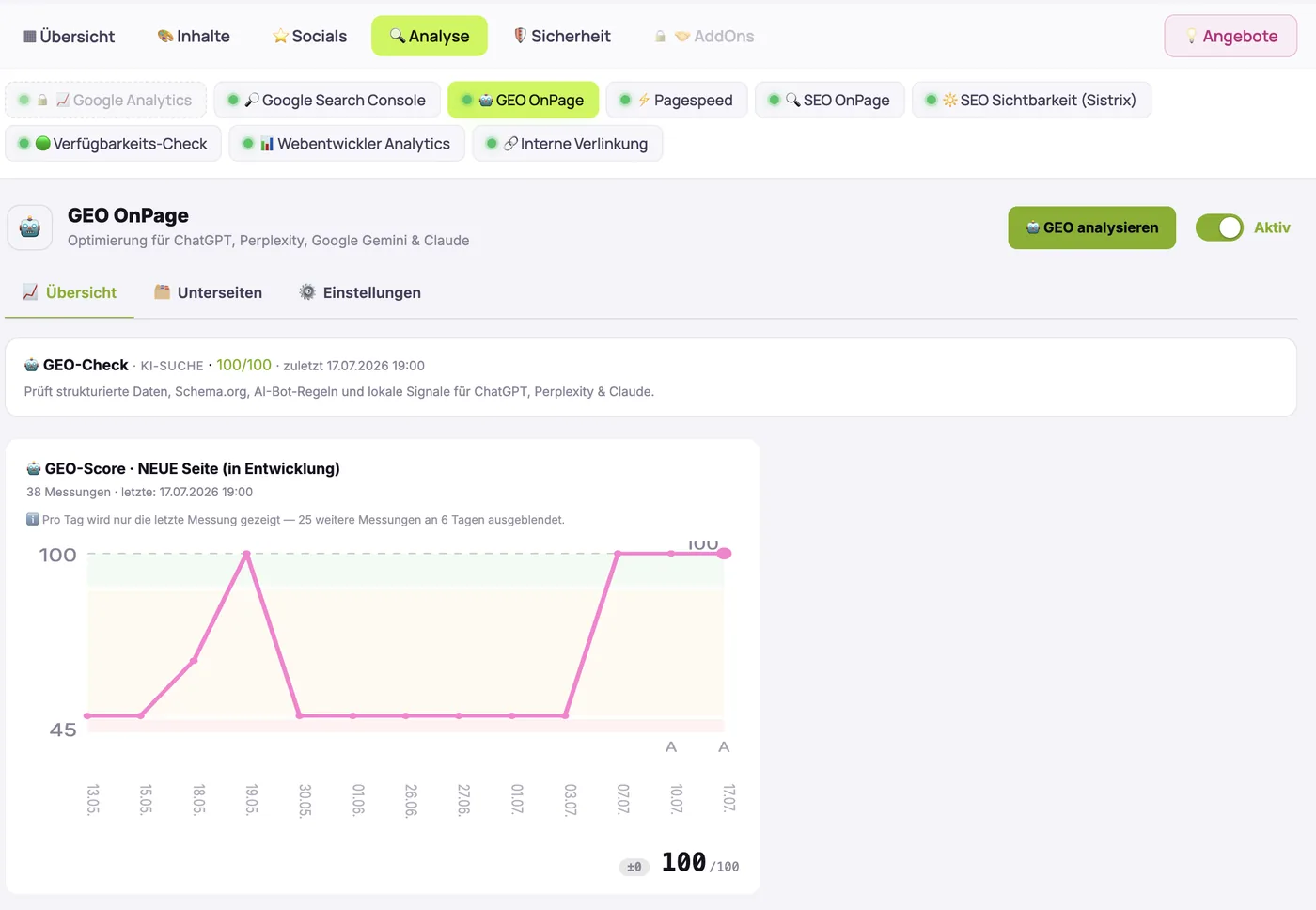Open the locked AddOns tab

point(705,36)
